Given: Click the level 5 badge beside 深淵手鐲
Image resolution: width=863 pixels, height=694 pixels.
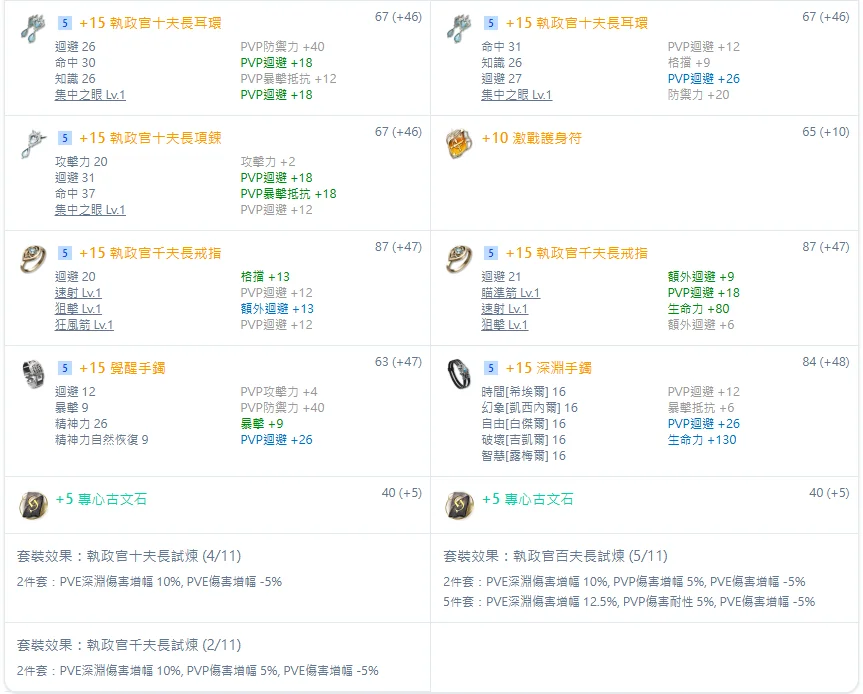Looking at the screenshot, I should pyautogui.click(x=491, y=368).
